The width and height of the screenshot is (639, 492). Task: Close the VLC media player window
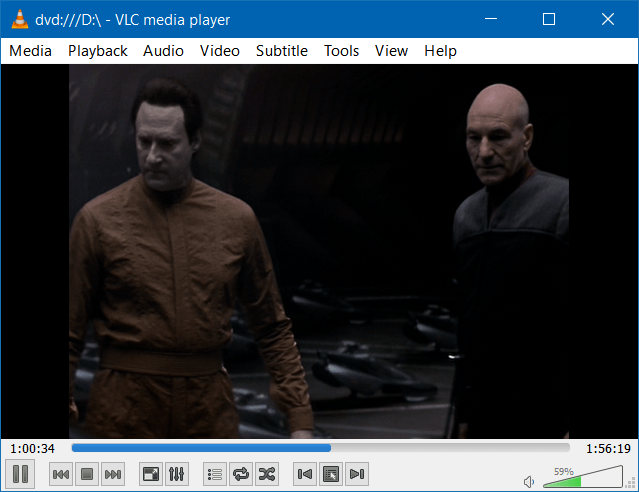608,19
